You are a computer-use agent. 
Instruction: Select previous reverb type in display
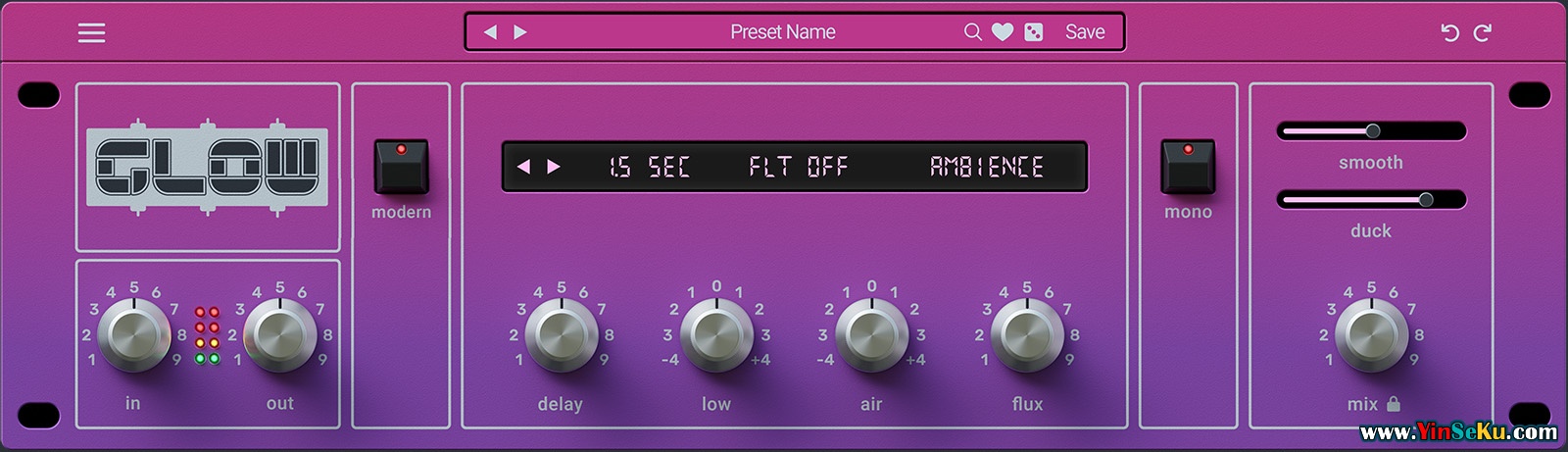[x=524, y=167]
